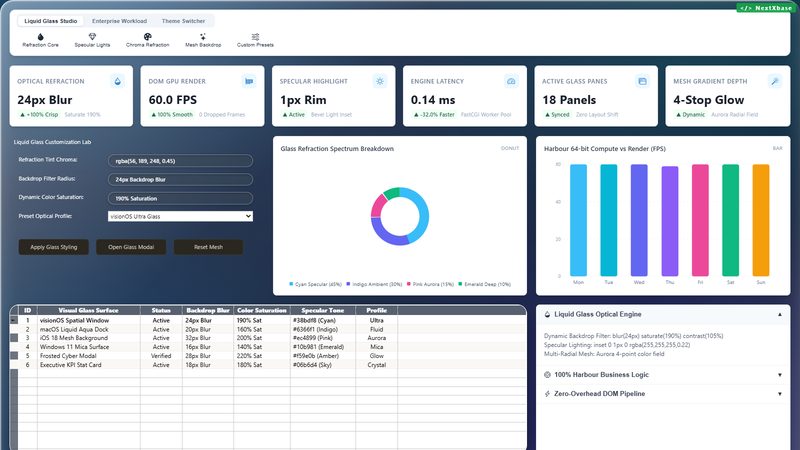Click the Mesh Gradient Depth card icon

click(774, 81)
